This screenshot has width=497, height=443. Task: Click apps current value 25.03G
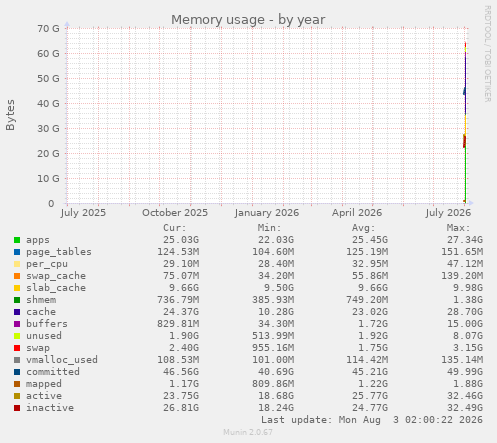point(181,240)
